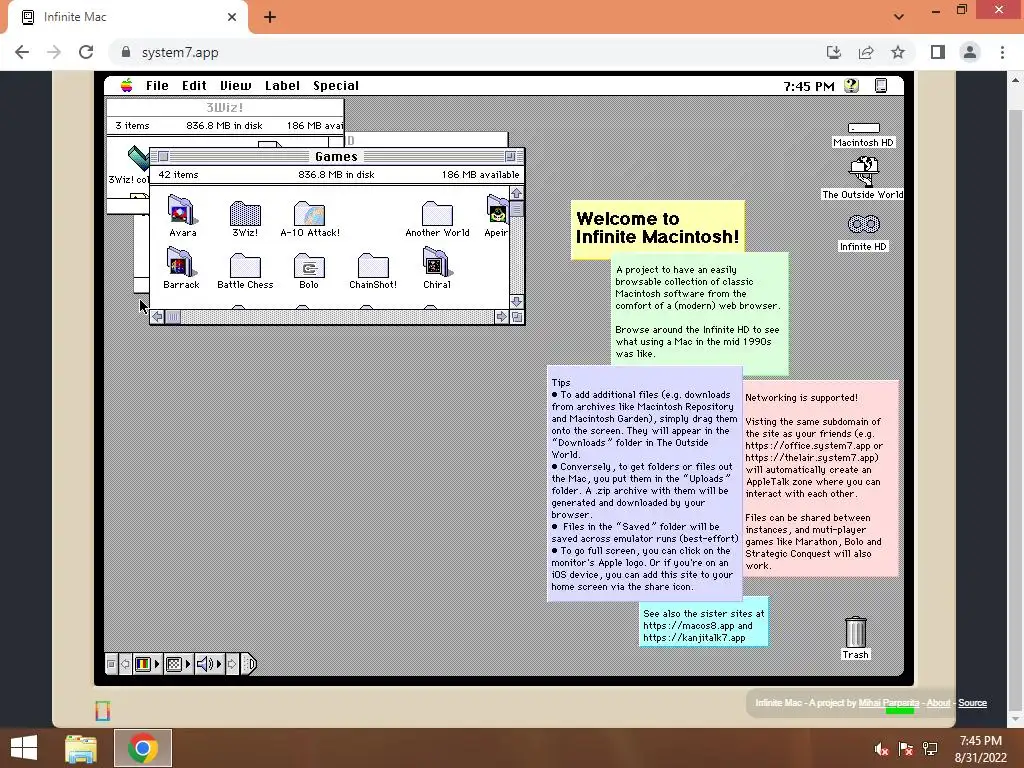Viewport: 1024px width, 768px height.
Task: Open the Chrome three-dot menu
Action: [1002, 52]
